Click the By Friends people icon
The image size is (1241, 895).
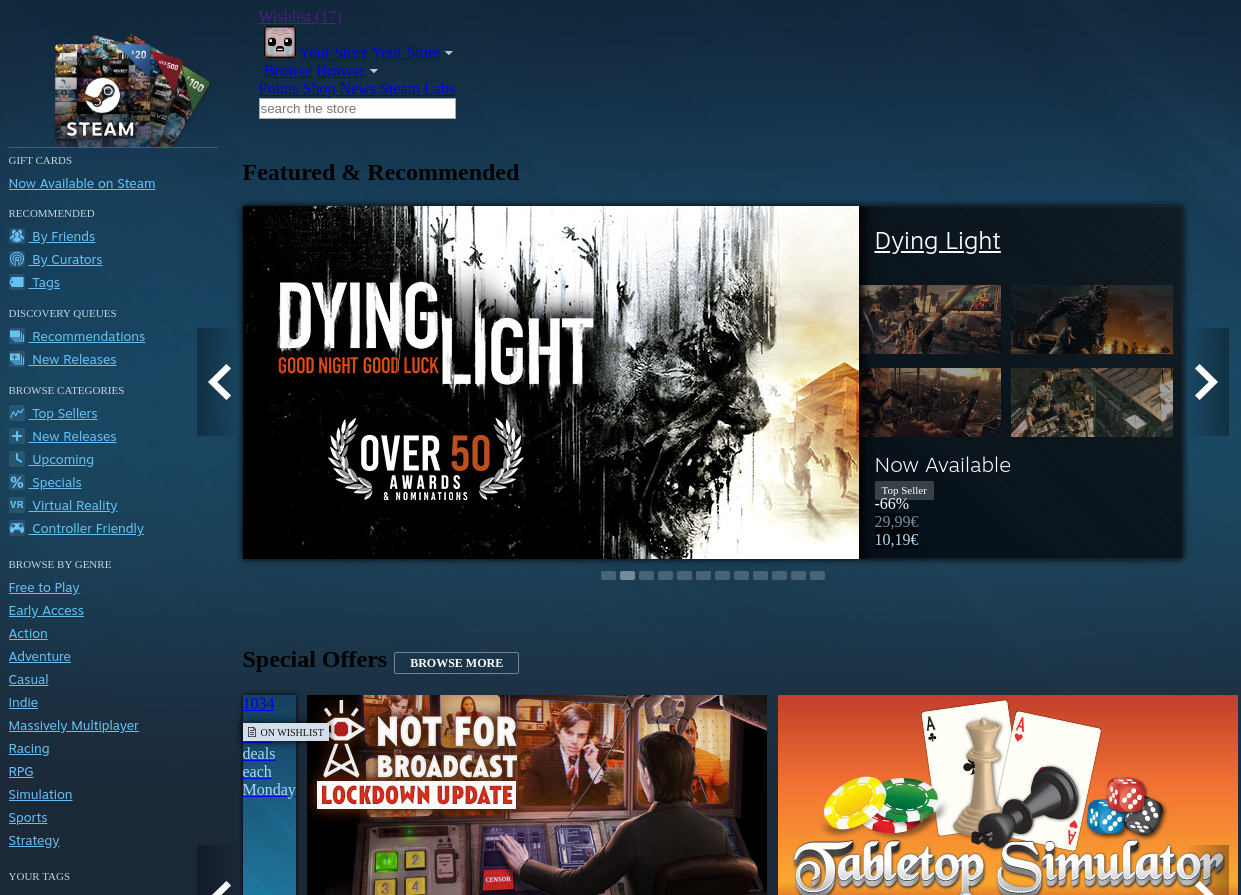pos(17,236)
